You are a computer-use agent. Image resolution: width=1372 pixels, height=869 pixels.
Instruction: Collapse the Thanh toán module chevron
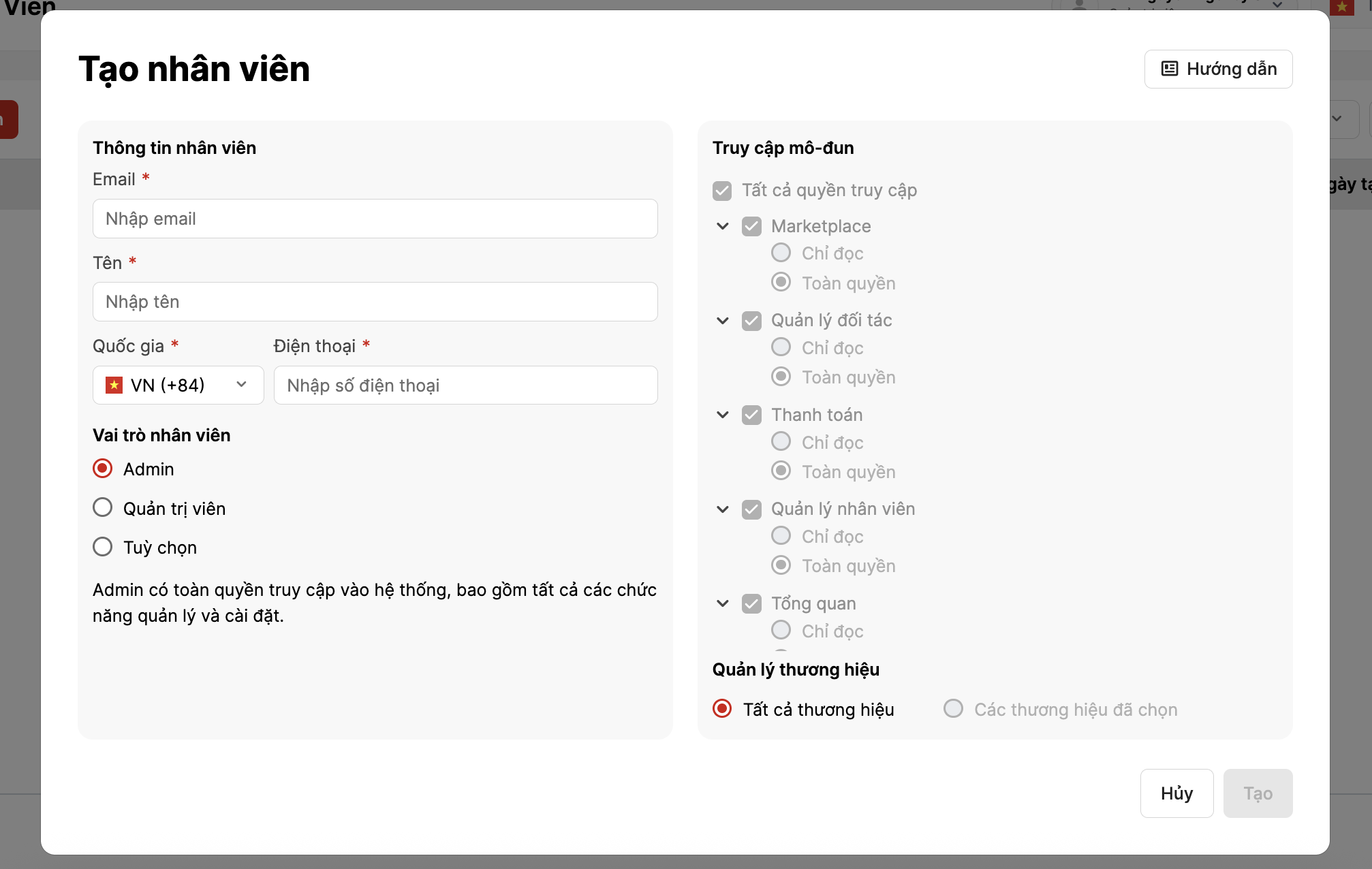click(723, 415)
